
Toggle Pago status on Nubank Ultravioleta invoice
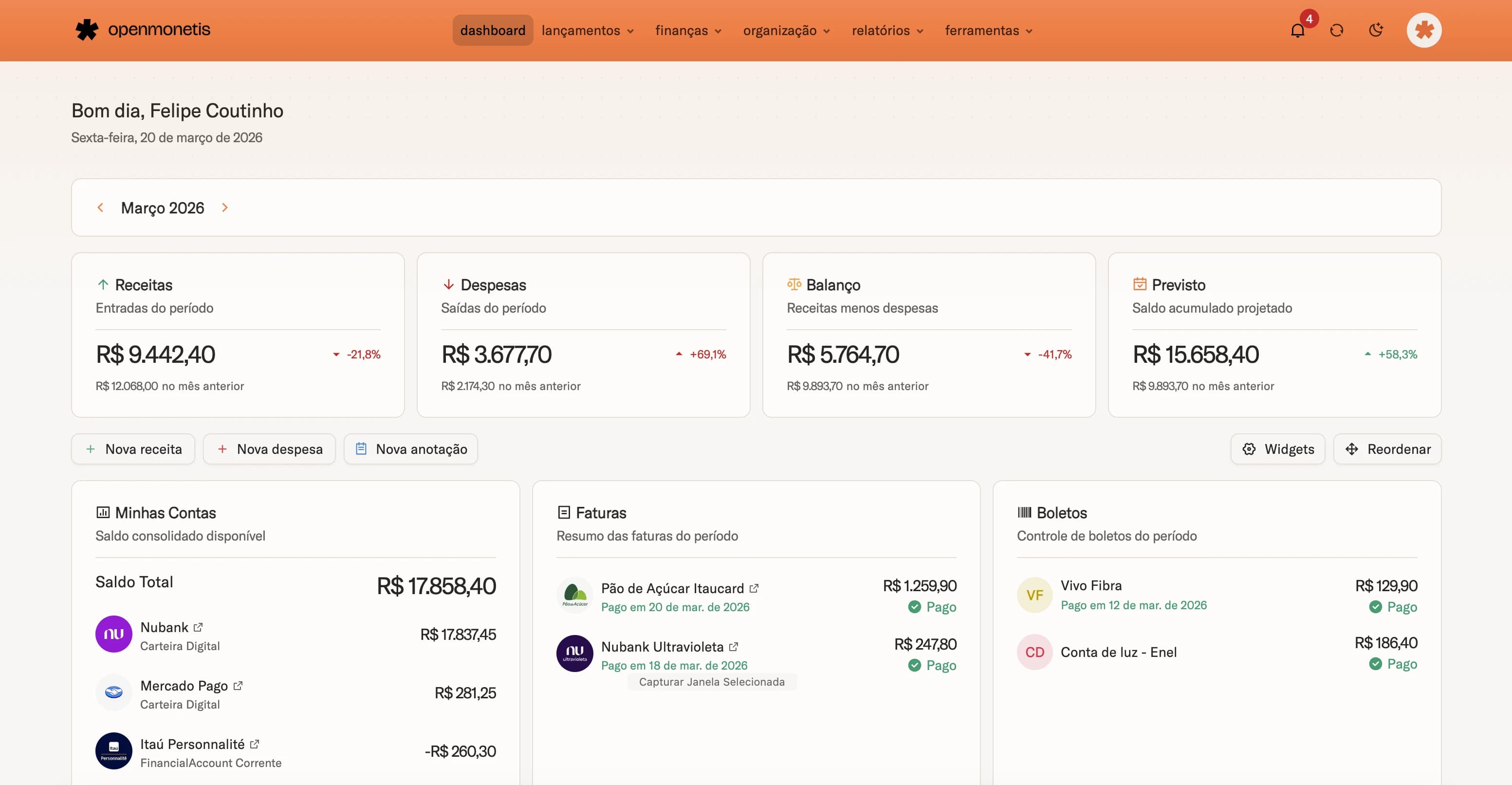point(932,665)
